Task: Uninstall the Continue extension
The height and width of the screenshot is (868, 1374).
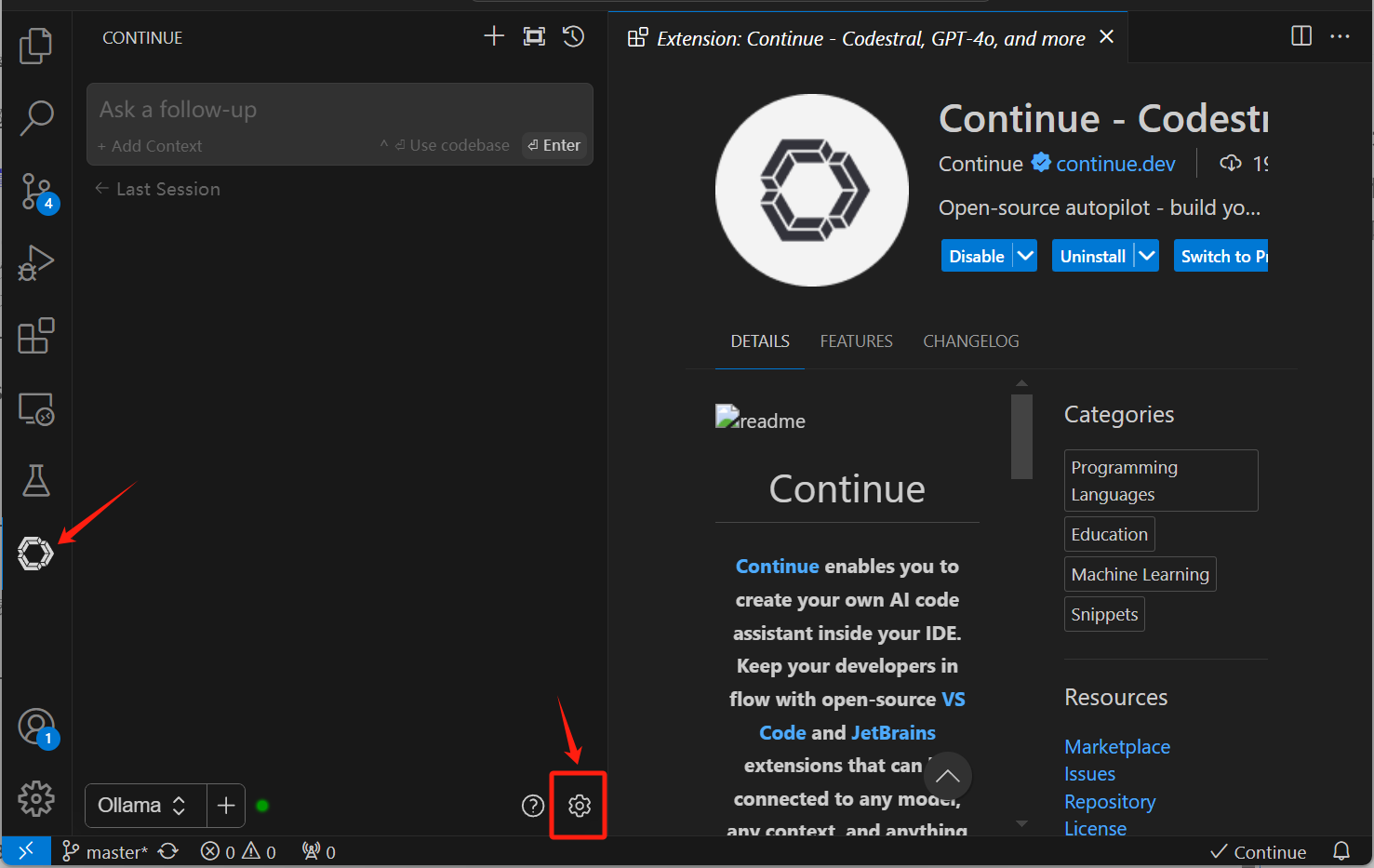Action: click(x=1093, y=256)
